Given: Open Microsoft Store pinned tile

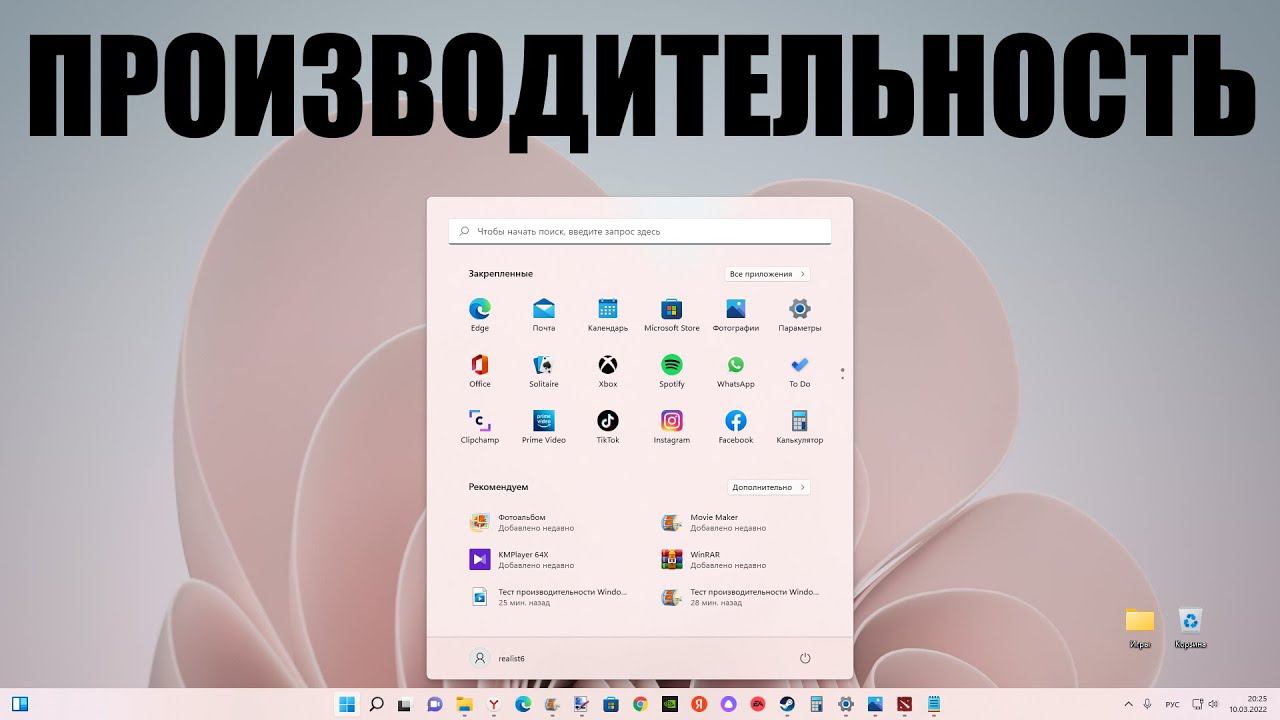Looking at the screenshot, I should point(672,314).
